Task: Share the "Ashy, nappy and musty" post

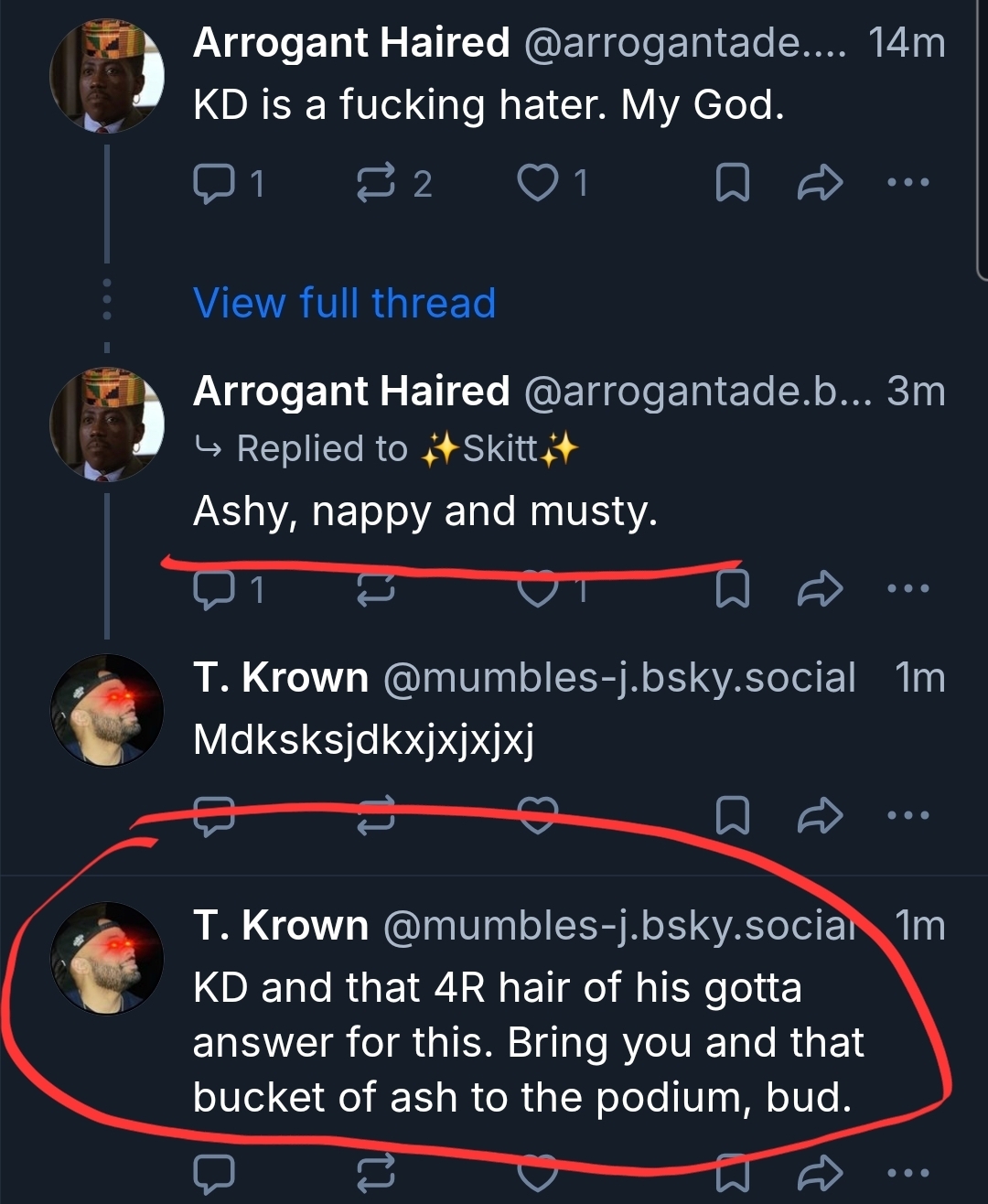Action: (820, 589)
